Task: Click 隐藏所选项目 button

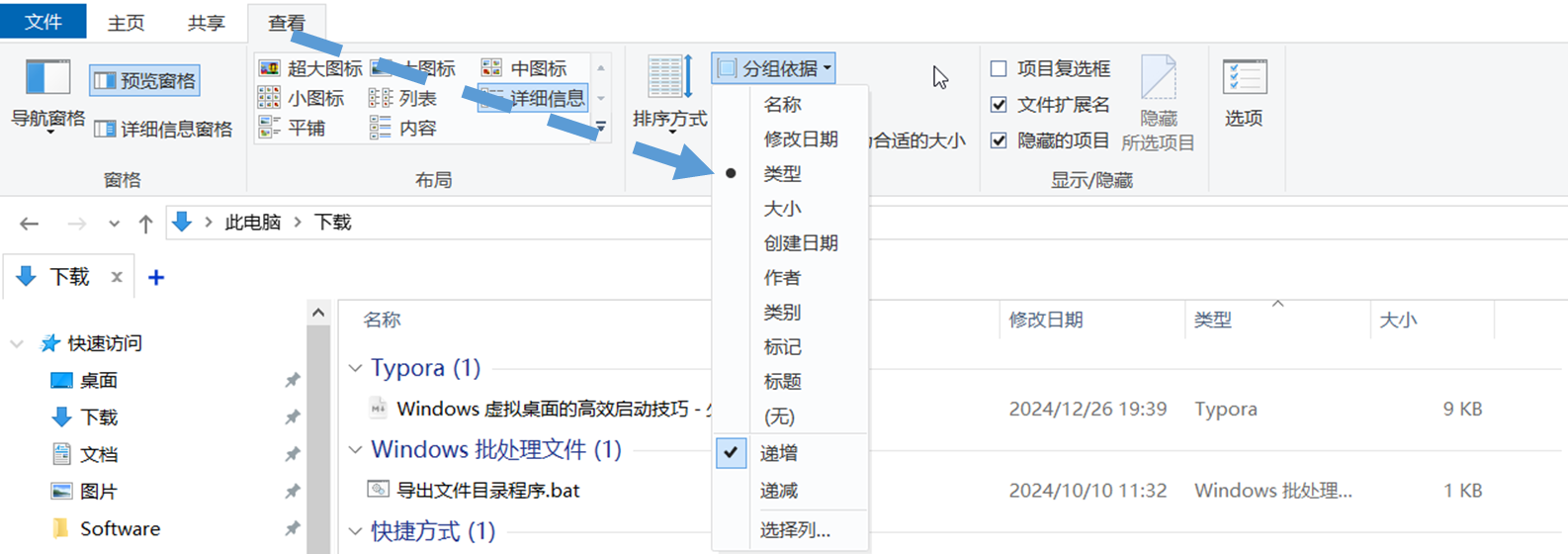Action: 1158,104
